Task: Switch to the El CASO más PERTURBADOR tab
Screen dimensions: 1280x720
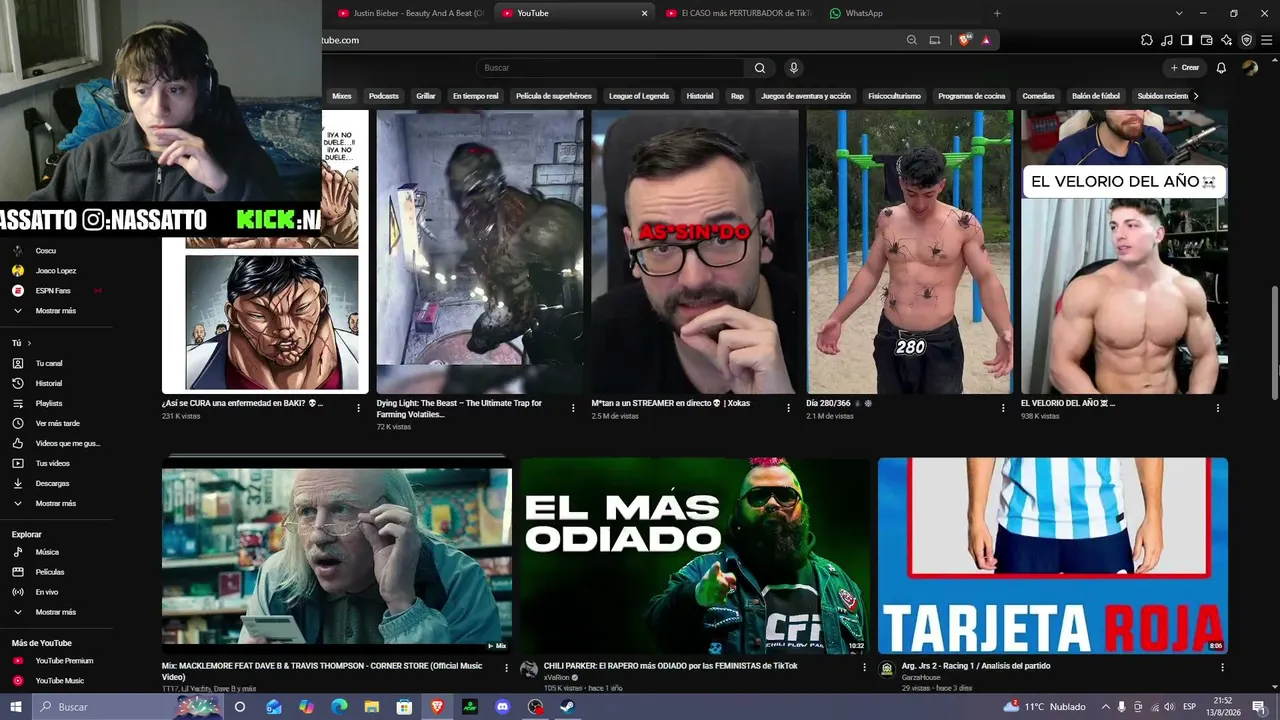Action: click(x=737, y=13)
